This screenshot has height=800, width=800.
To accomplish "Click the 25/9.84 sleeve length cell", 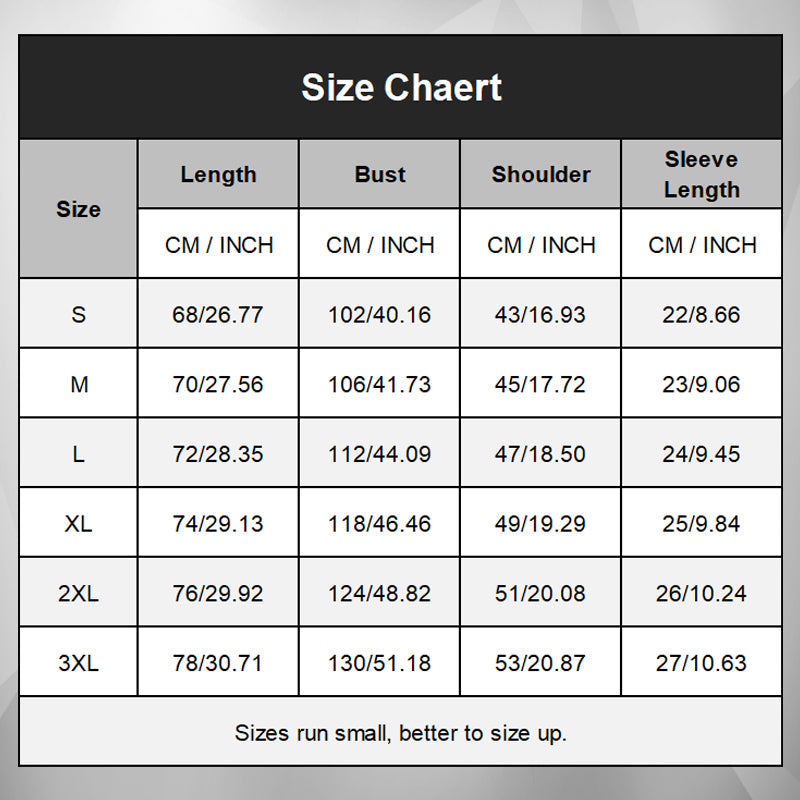I will (702, 523).
